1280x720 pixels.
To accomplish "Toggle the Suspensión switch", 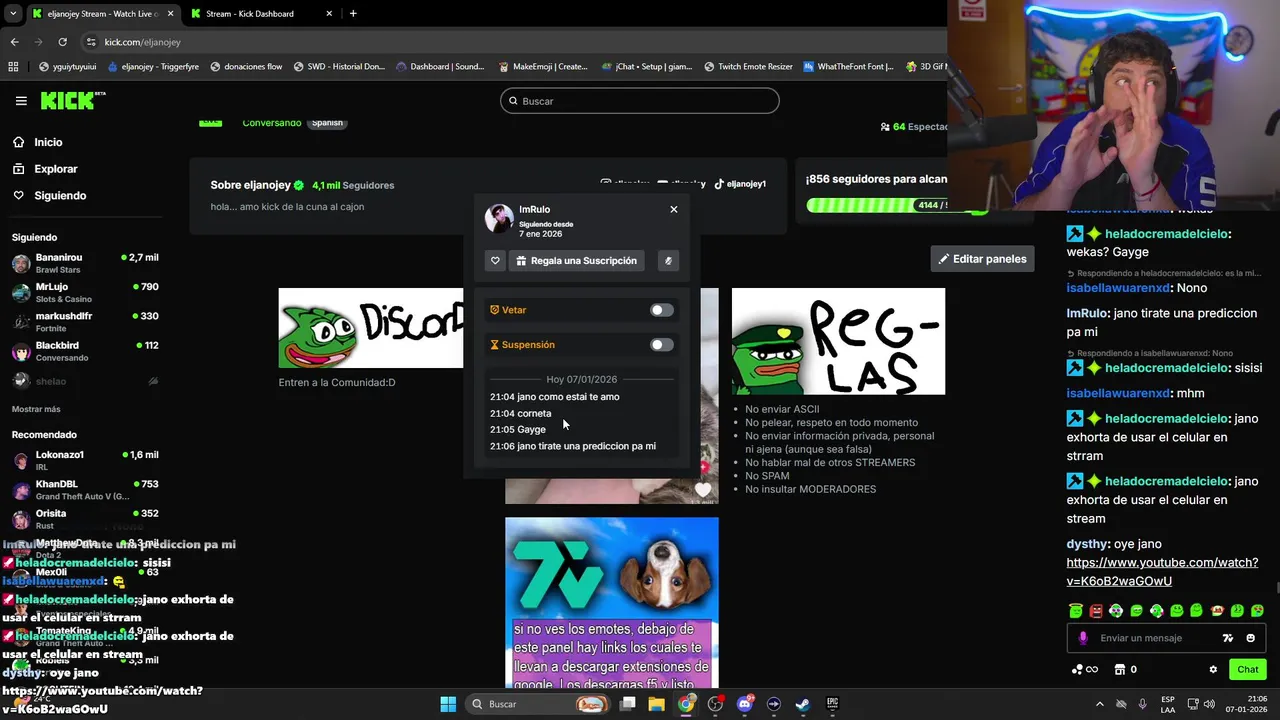I will click(662, 345).
